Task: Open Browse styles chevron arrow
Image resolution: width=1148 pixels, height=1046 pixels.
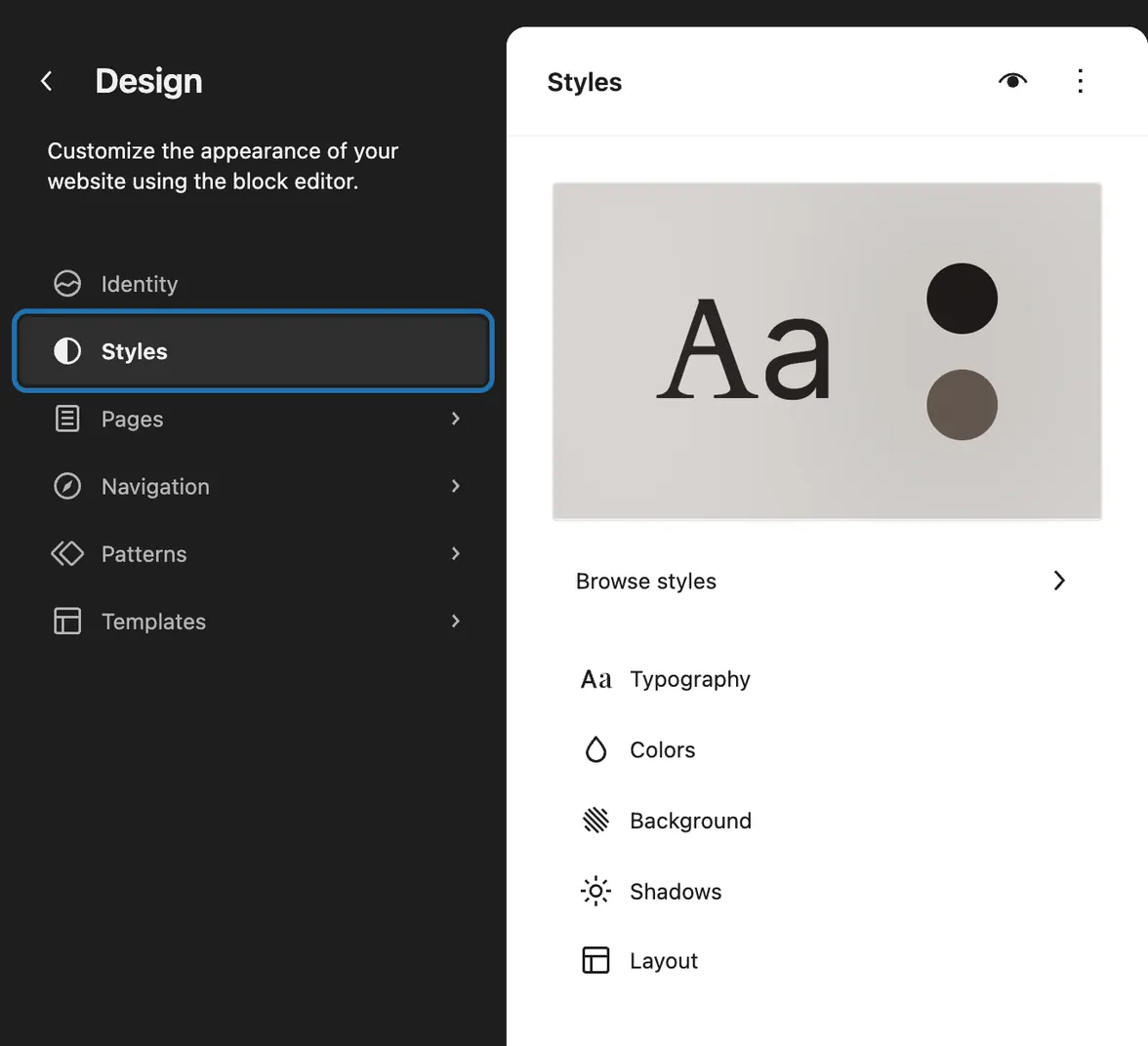Action: point(1058,581)
